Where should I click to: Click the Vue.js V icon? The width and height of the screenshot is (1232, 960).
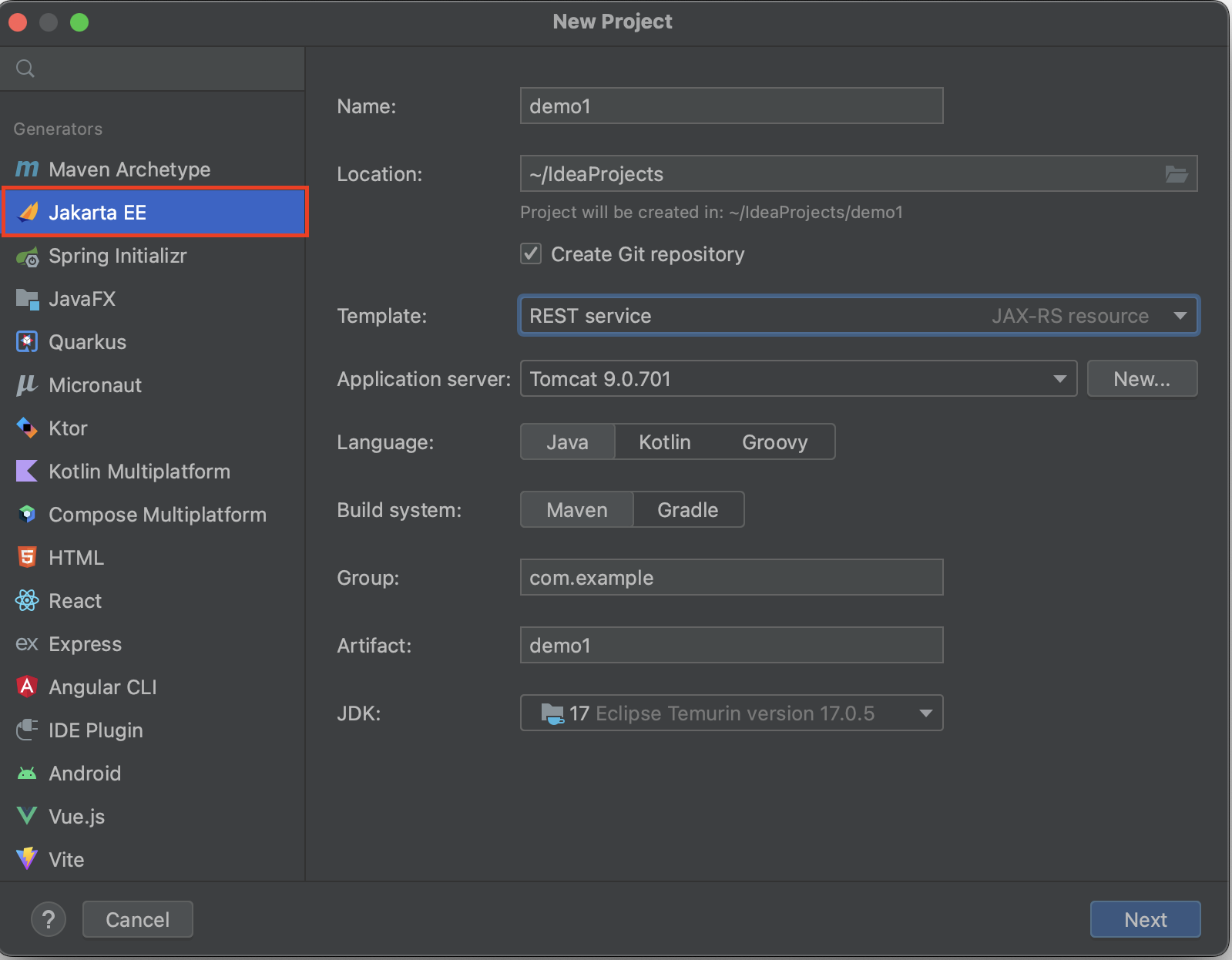[x=27, y=816]
